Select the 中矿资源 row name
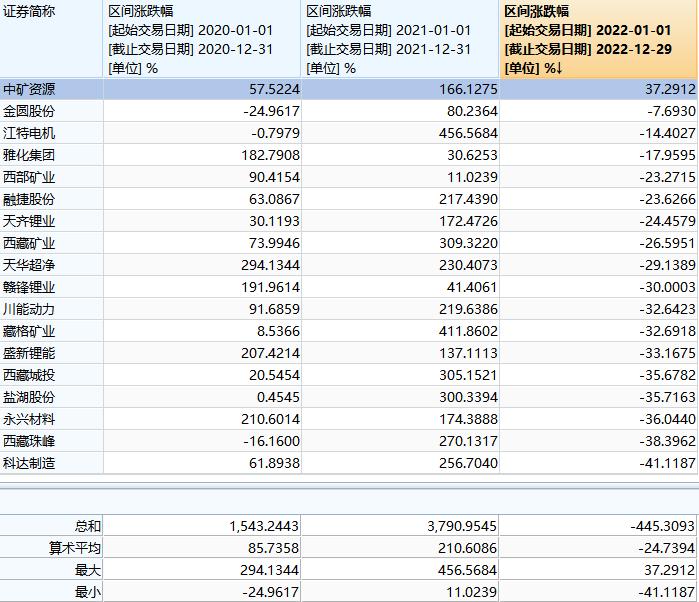 click(x=29, y=89)
